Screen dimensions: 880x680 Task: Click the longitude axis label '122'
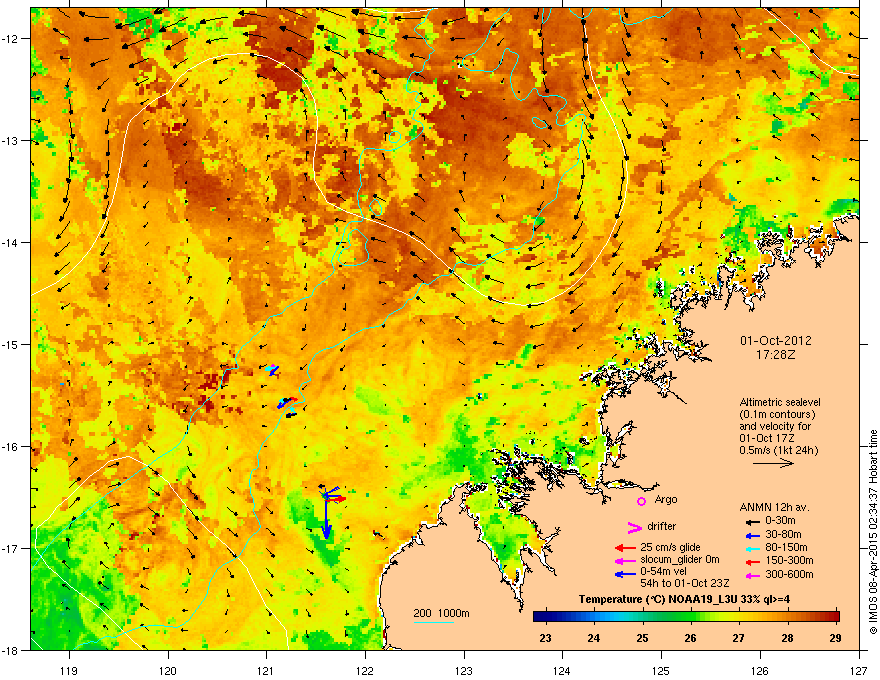pyautogui.click(x=365, y=670)
